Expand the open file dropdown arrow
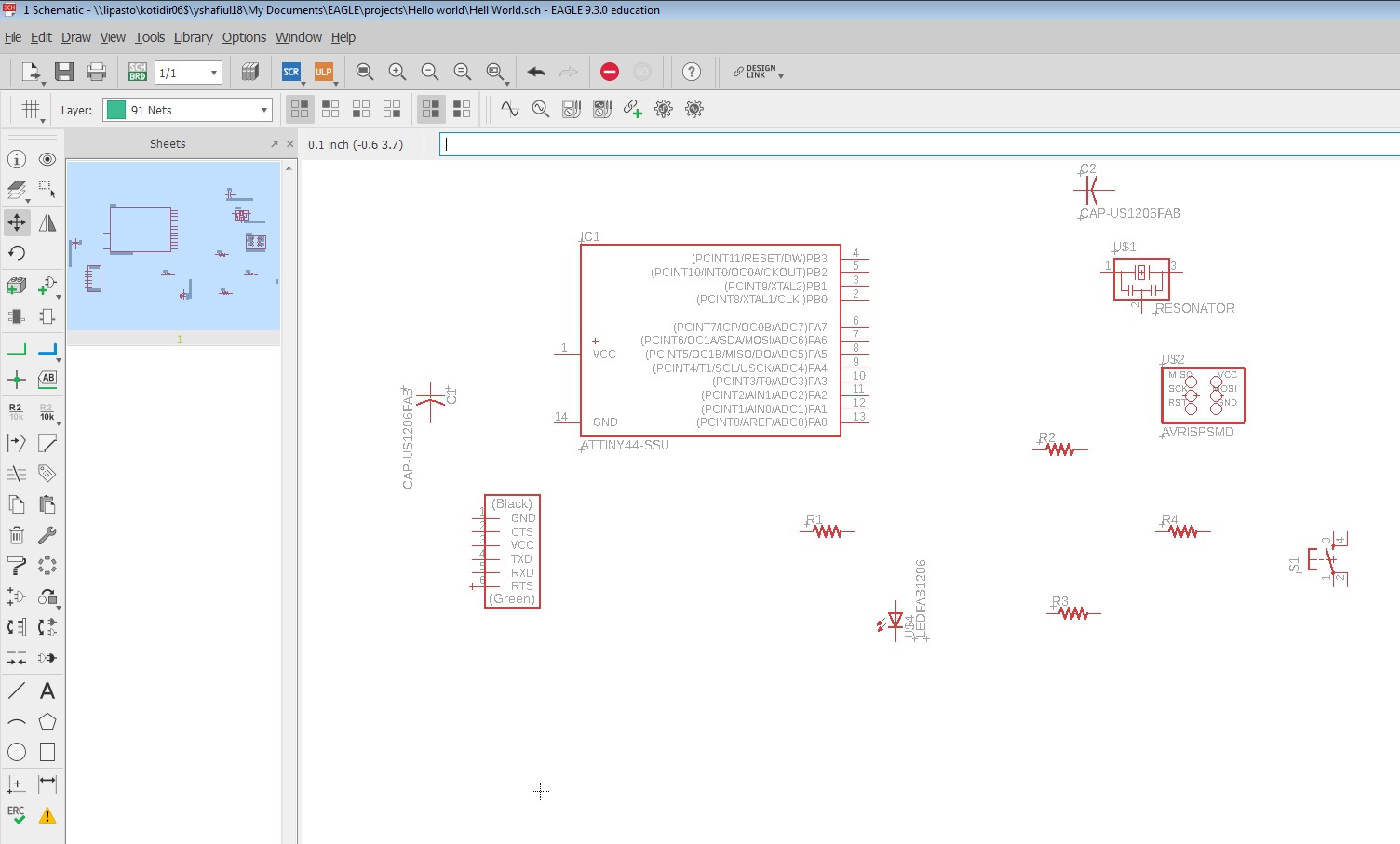 point(43,83)
